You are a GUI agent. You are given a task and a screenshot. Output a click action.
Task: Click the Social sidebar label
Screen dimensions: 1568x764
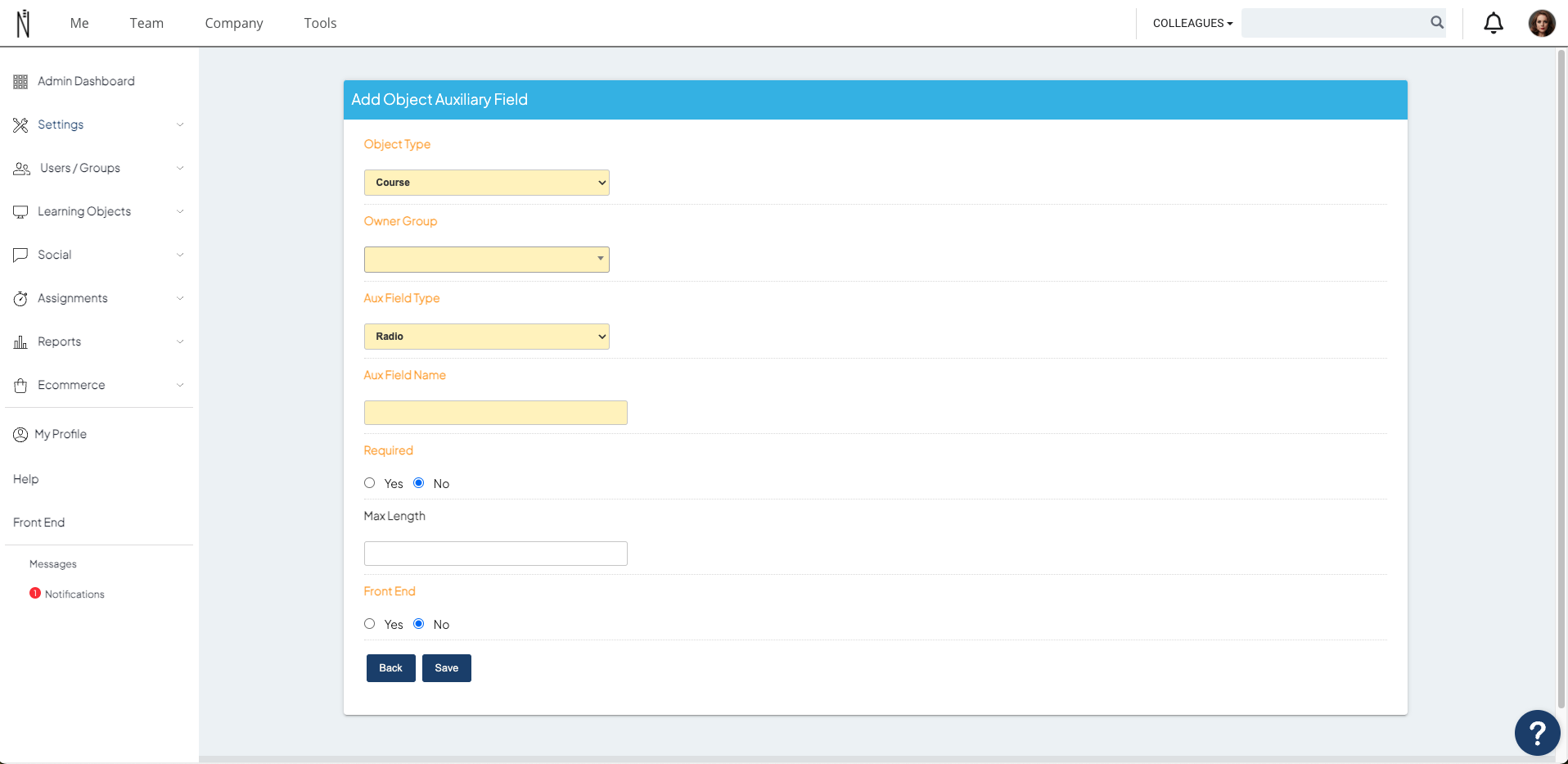(55, 255)
